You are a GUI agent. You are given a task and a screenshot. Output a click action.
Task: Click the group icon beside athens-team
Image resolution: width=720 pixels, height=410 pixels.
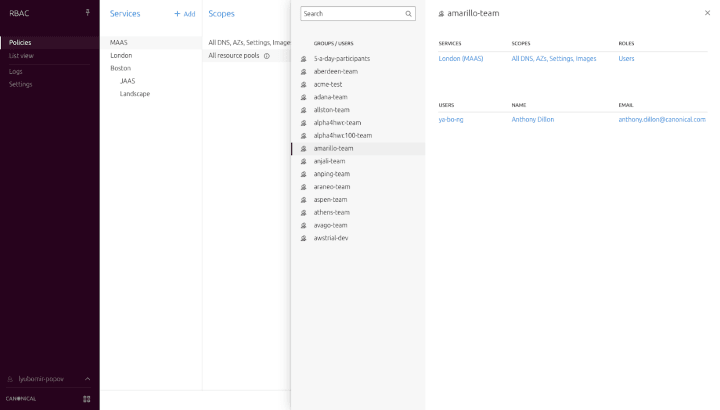click(x=304, y=213)
